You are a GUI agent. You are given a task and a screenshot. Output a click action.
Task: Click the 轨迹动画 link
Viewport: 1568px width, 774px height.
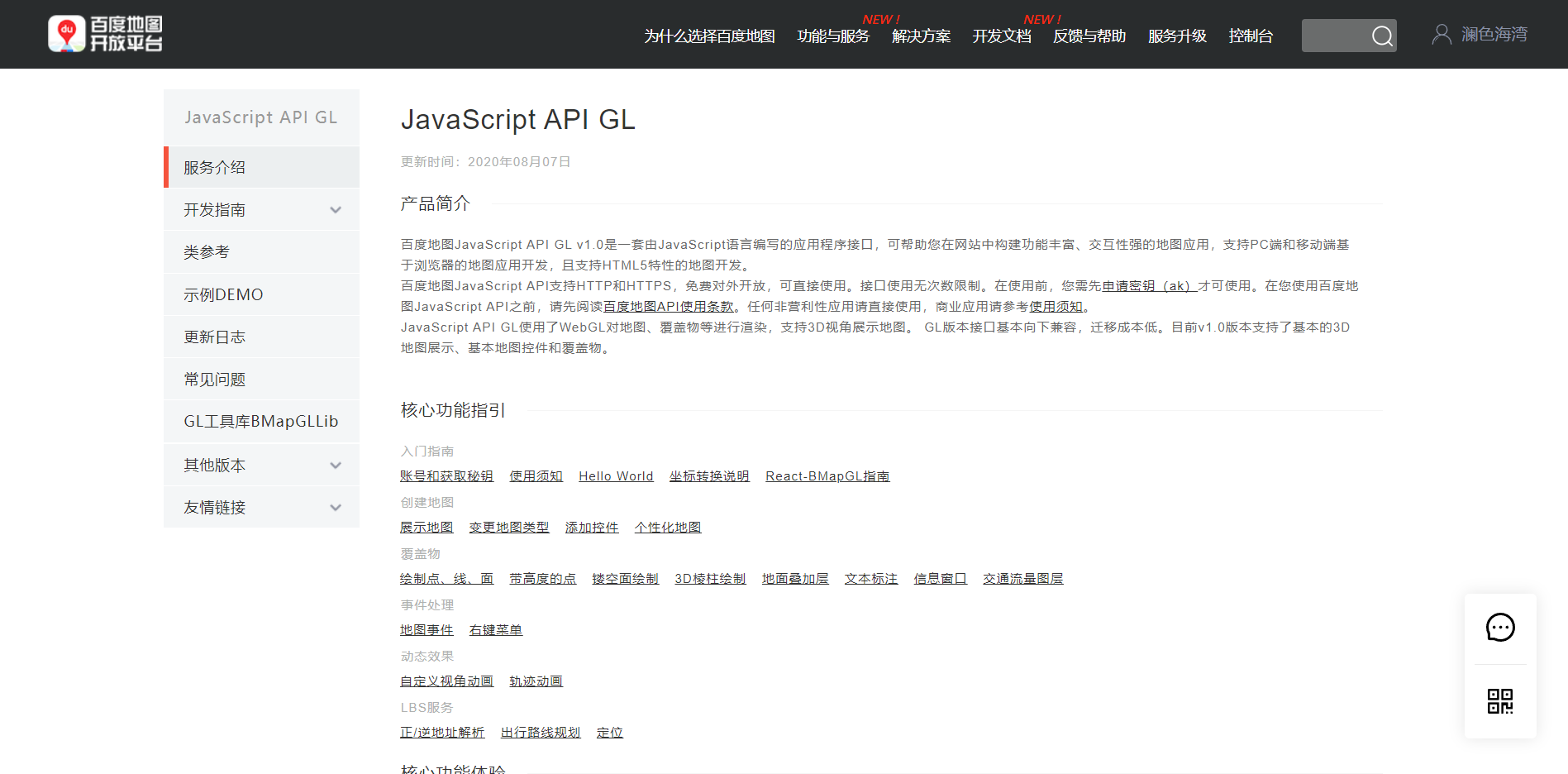point(535,681)
